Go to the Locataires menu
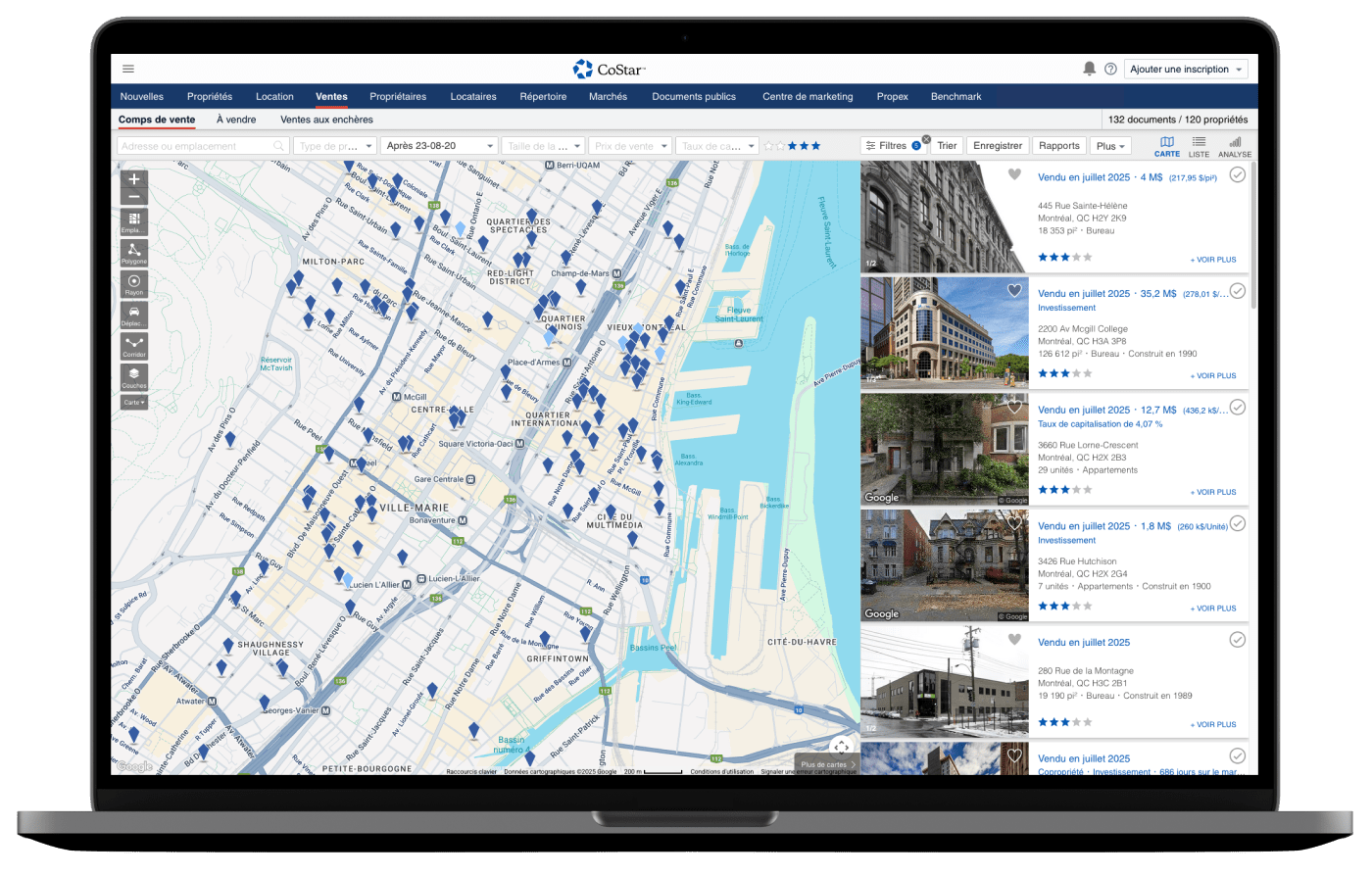The image size is (1372, 876). coord(473,97)
